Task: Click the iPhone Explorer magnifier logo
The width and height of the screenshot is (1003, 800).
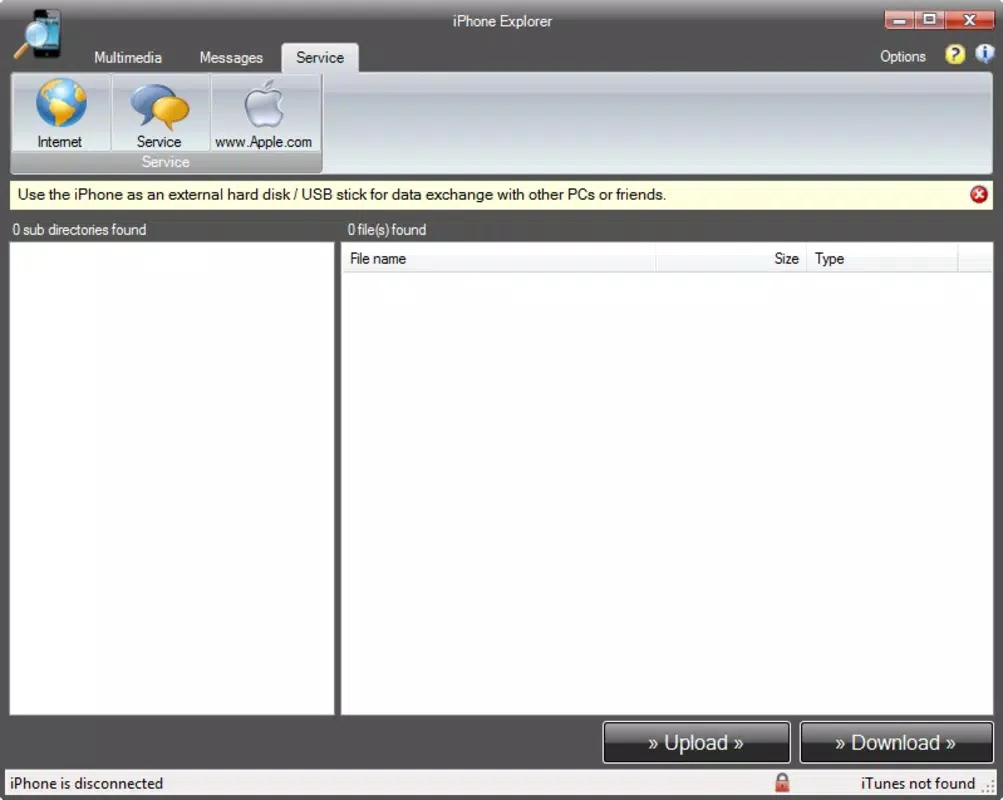Action: (40, 34)
